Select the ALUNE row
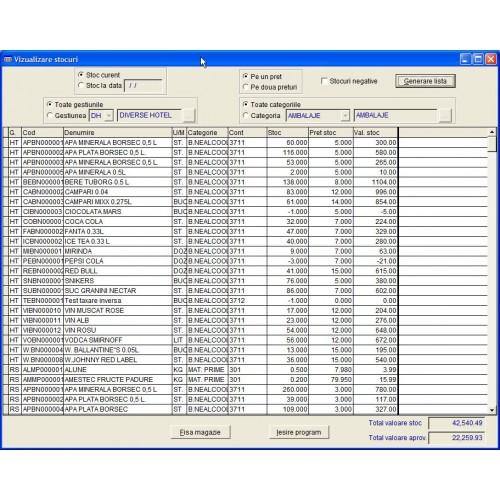 (245, 370)
